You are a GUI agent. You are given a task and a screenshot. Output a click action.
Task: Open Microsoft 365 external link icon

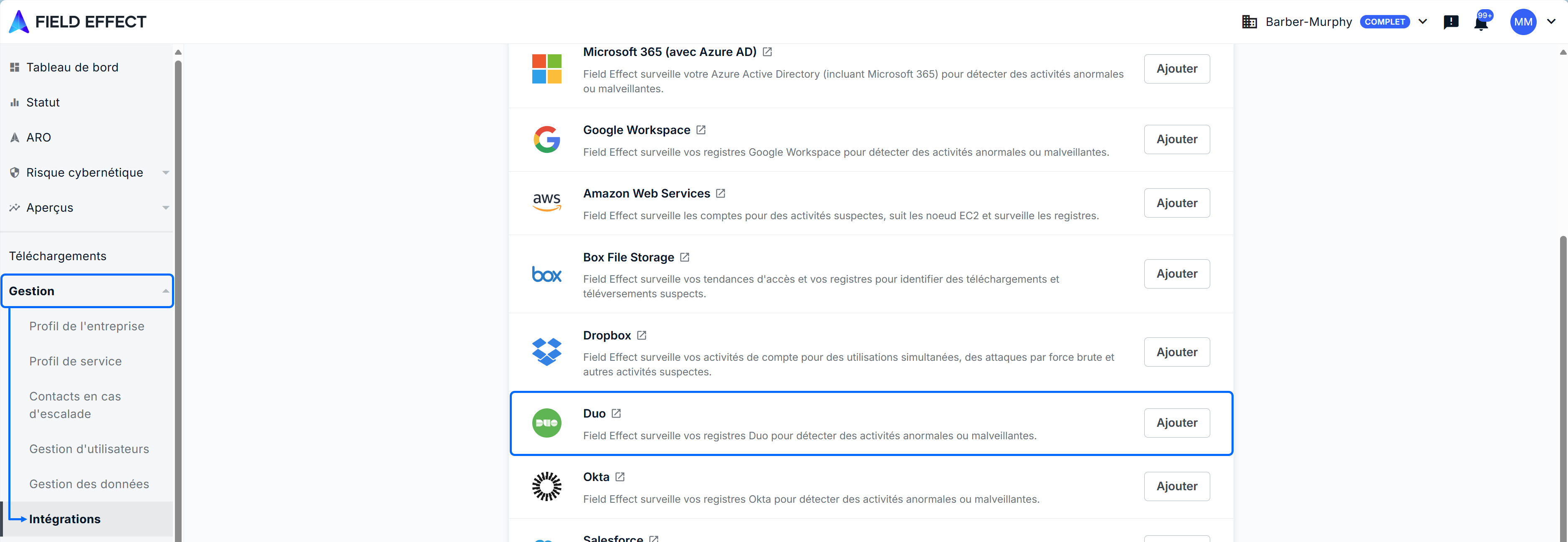point(768,52)
